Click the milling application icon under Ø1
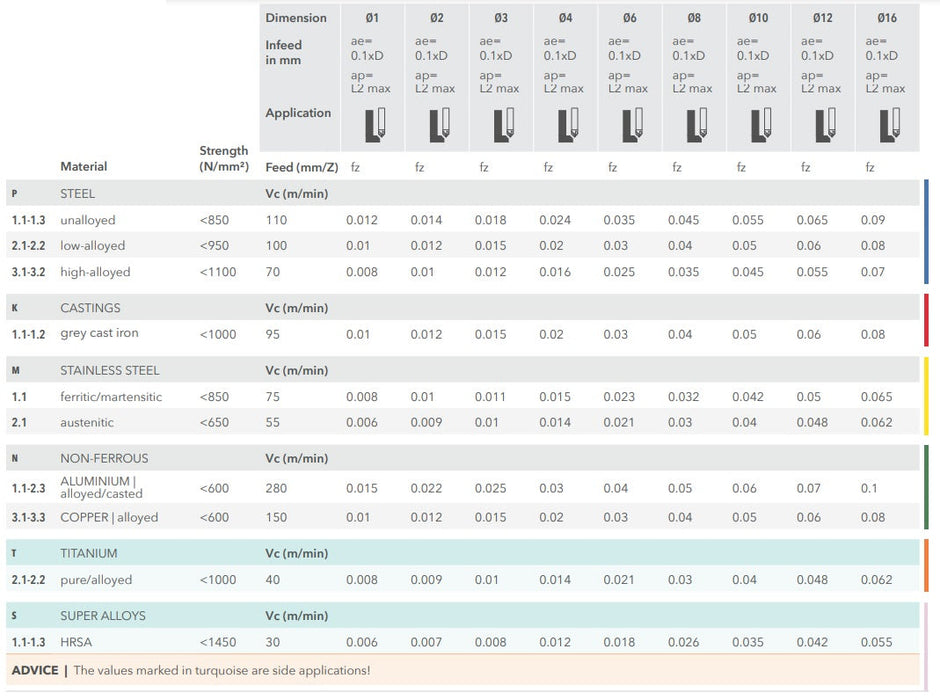 [x=375, y=125]
